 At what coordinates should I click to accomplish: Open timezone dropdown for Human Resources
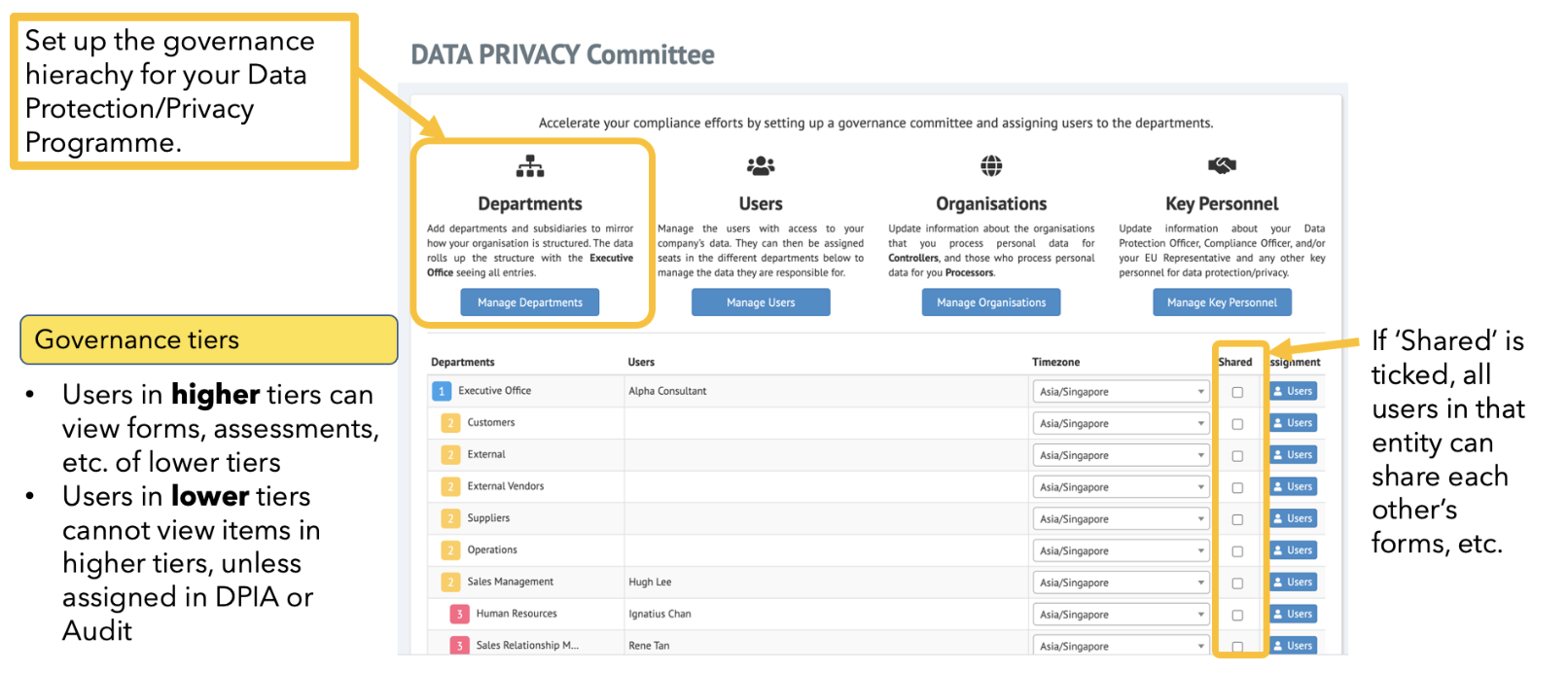point(1121,615)
